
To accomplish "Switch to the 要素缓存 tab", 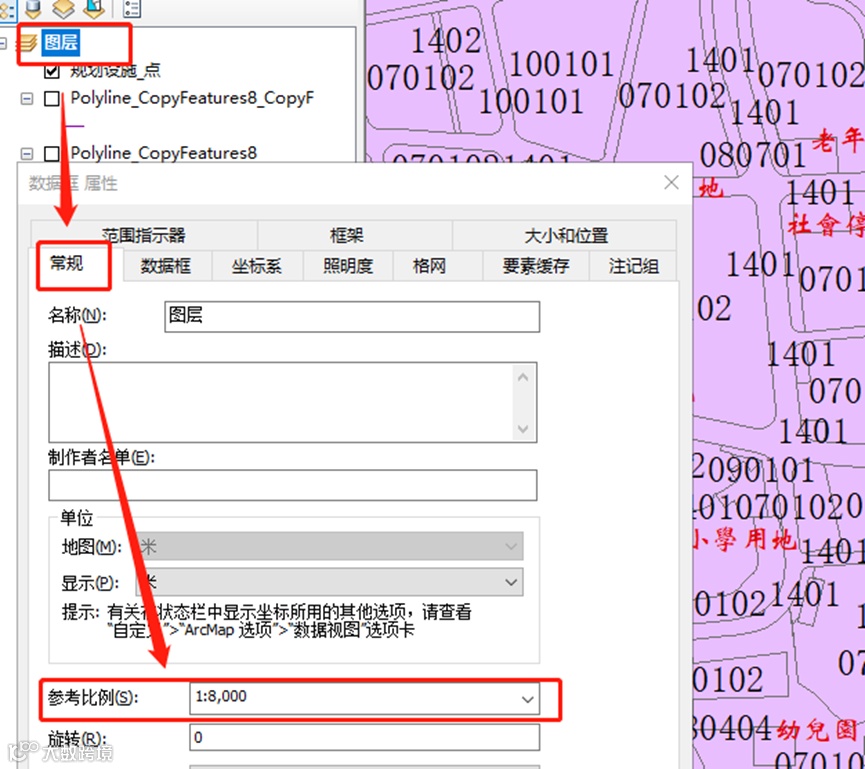I will [536, 266].
